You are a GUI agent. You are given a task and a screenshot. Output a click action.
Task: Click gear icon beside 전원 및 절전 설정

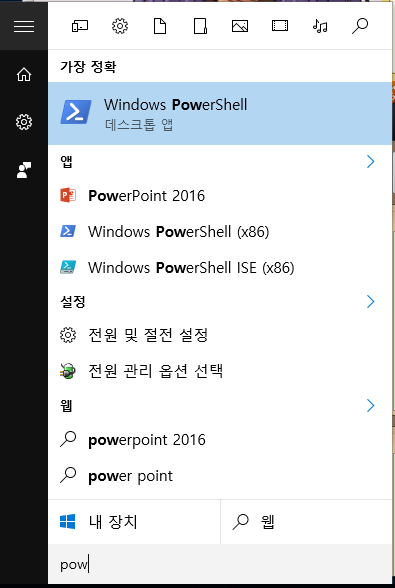(68, 335)
